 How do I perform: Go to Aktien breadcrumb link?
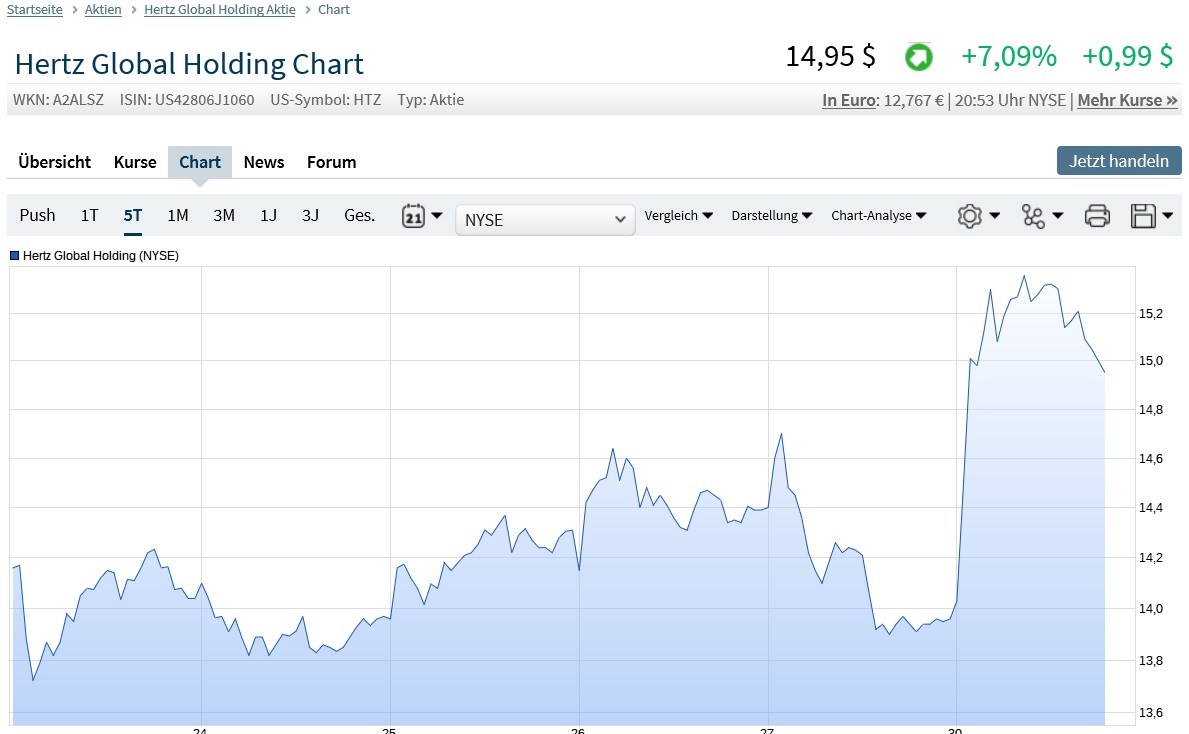click(103, 9)
